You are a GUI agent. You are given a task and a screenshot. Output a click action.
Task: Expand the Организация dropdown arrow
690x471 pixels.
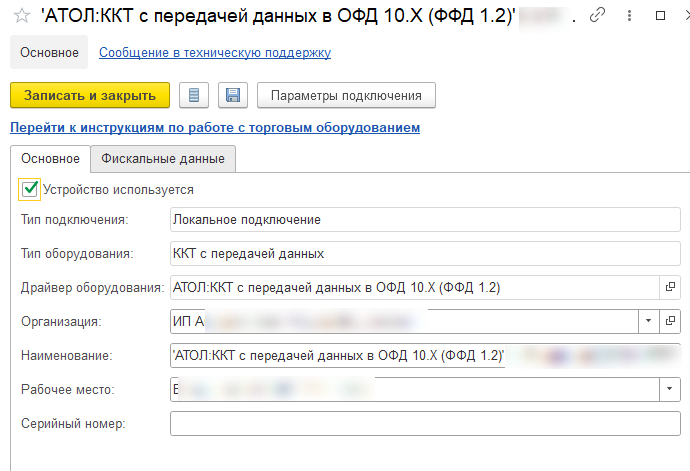[649, 321]
